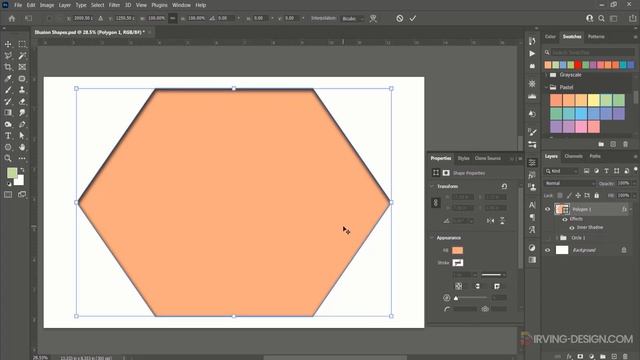Image resolution: width=640 pixels, height=360 pixels.
Task: Expand the Grayscale swatch group
Action: [x=547, y=75]
